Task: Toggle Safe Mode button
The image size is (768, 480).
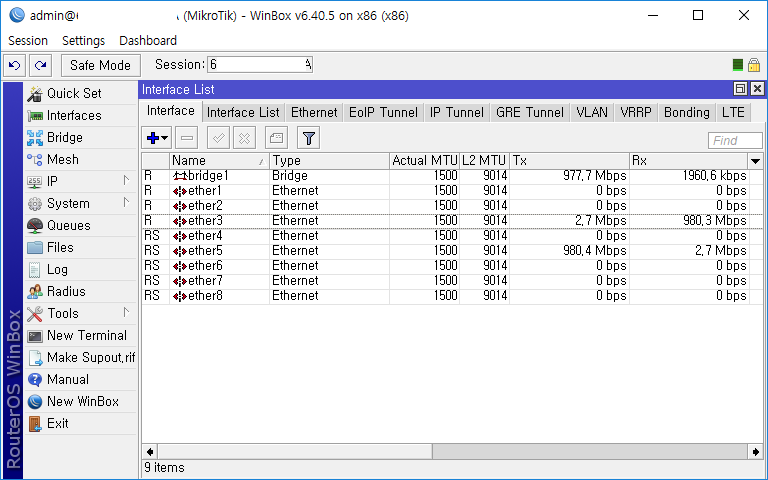Action: 100,65
